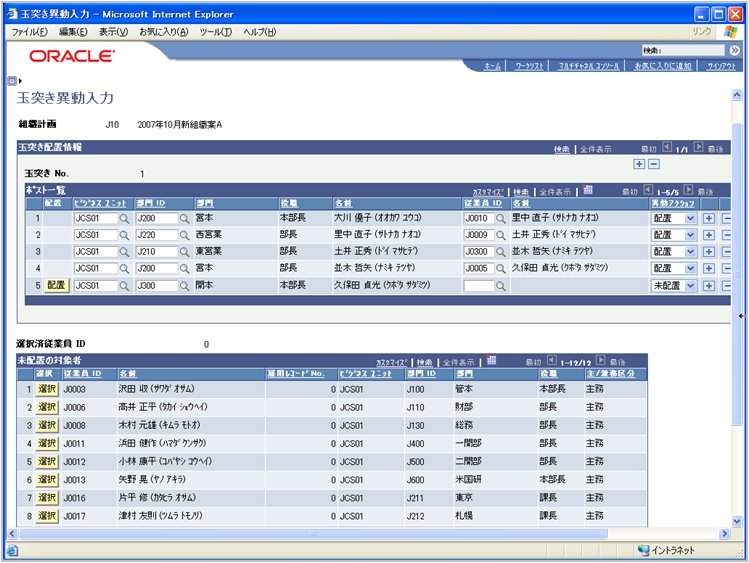
Task: Open 異動アクション dropdown in row 4
Action: [674, 269]
